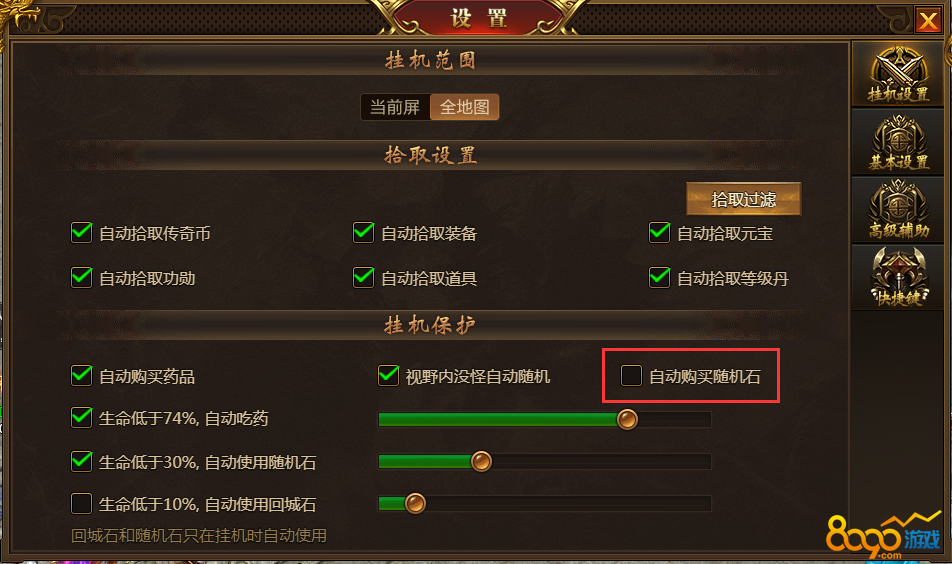
Task: Select the 全地图 range option
Action: point(464,107)
